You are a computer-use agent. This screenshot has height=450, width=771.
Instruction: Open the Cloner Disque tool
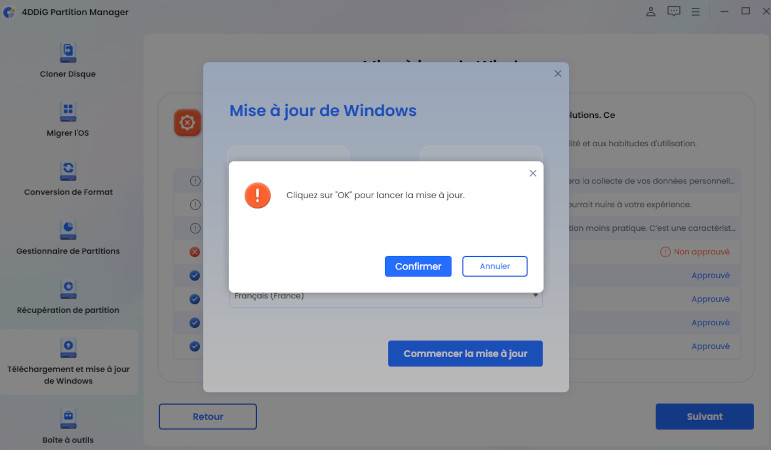(x=68, y=60)
